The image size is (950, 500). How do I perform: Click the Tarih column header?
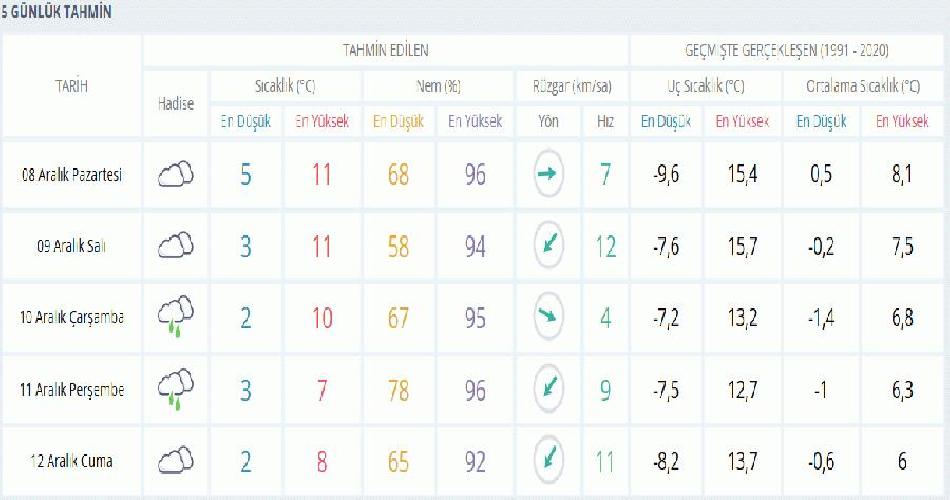(x=71, y=86)
